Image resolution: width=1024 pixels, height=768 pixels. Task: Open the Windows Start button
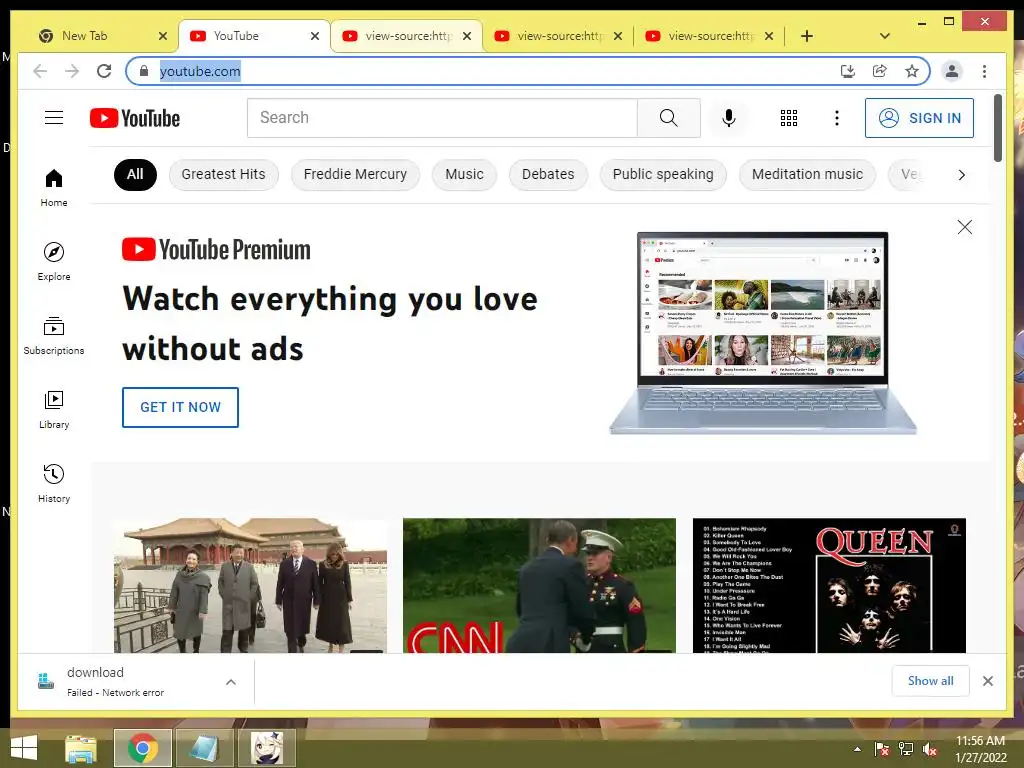click(24, 748)
